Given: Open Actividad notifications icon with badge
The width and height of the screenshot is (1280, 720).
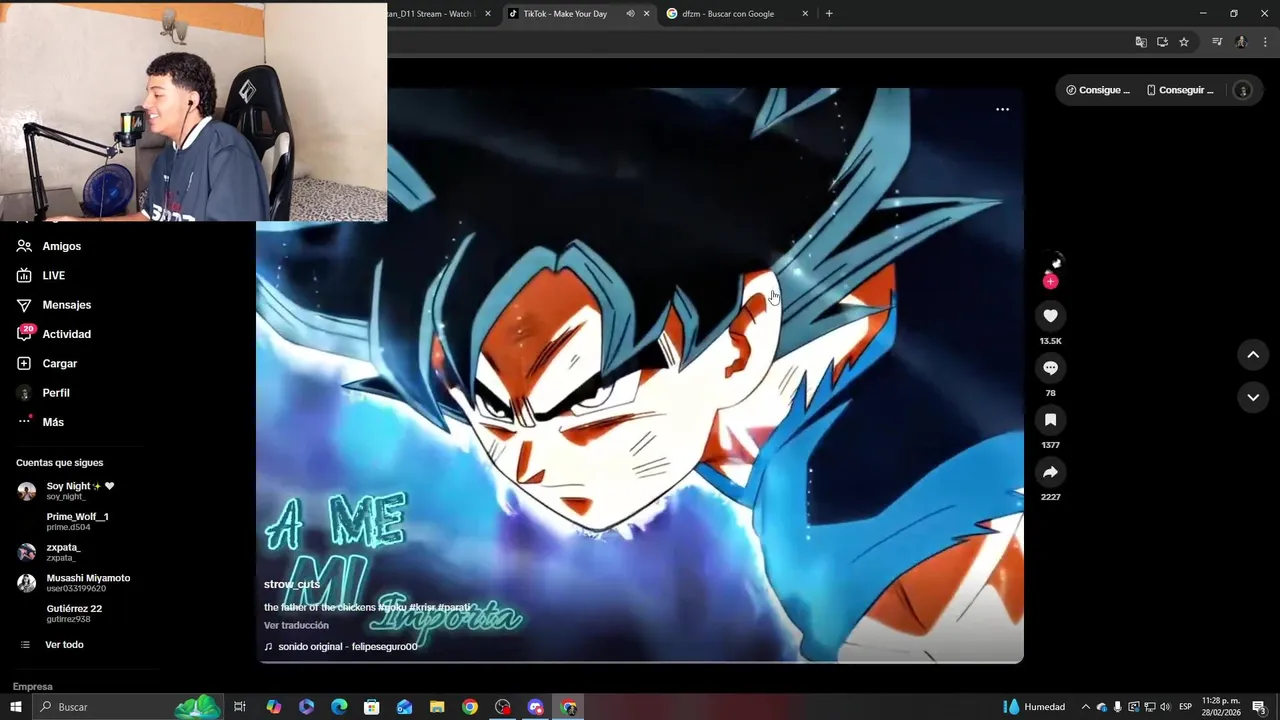Looking at the screenshot, I should 24,333.
